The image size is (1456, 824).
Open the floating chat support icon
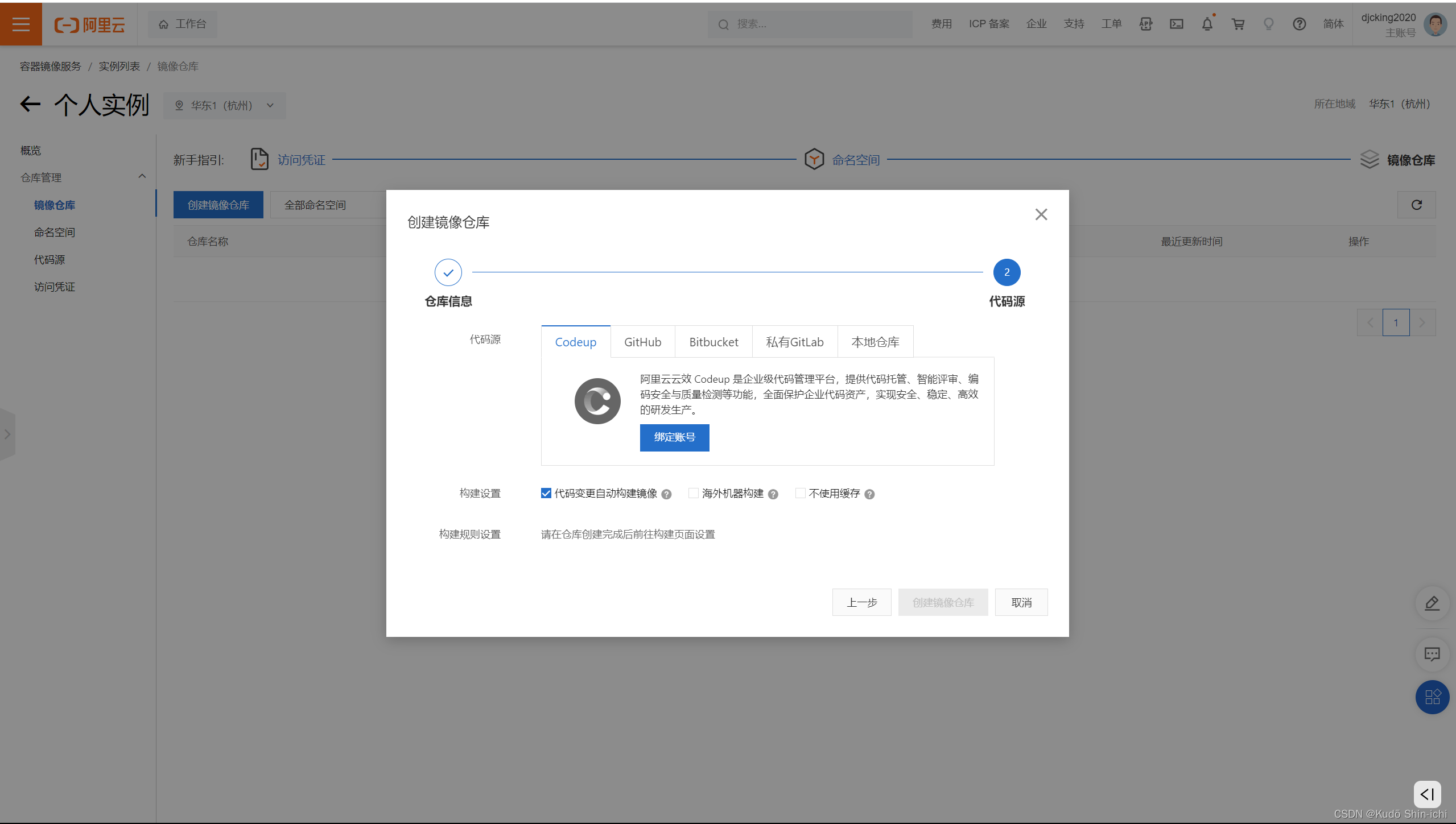click(x=1432, y=653)
